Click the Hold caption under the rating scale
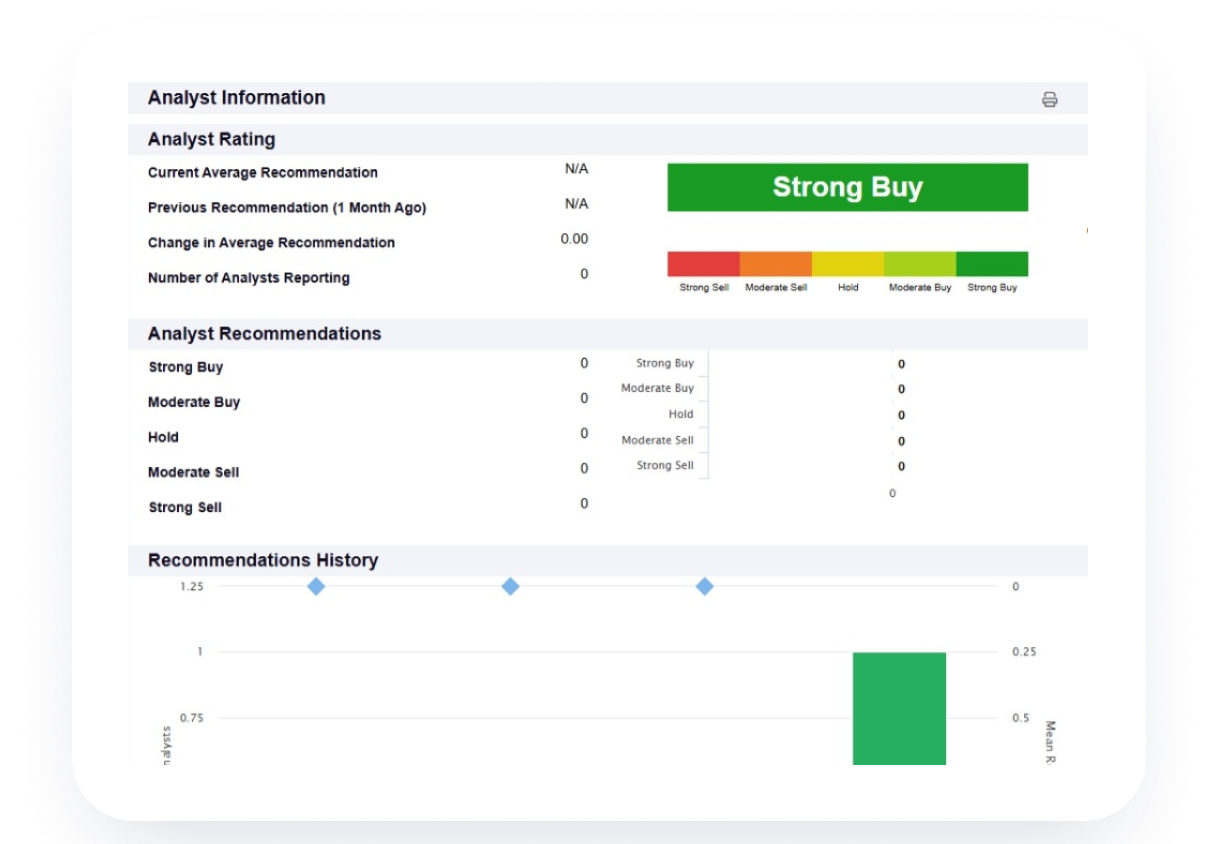 [x=848, y=287]
